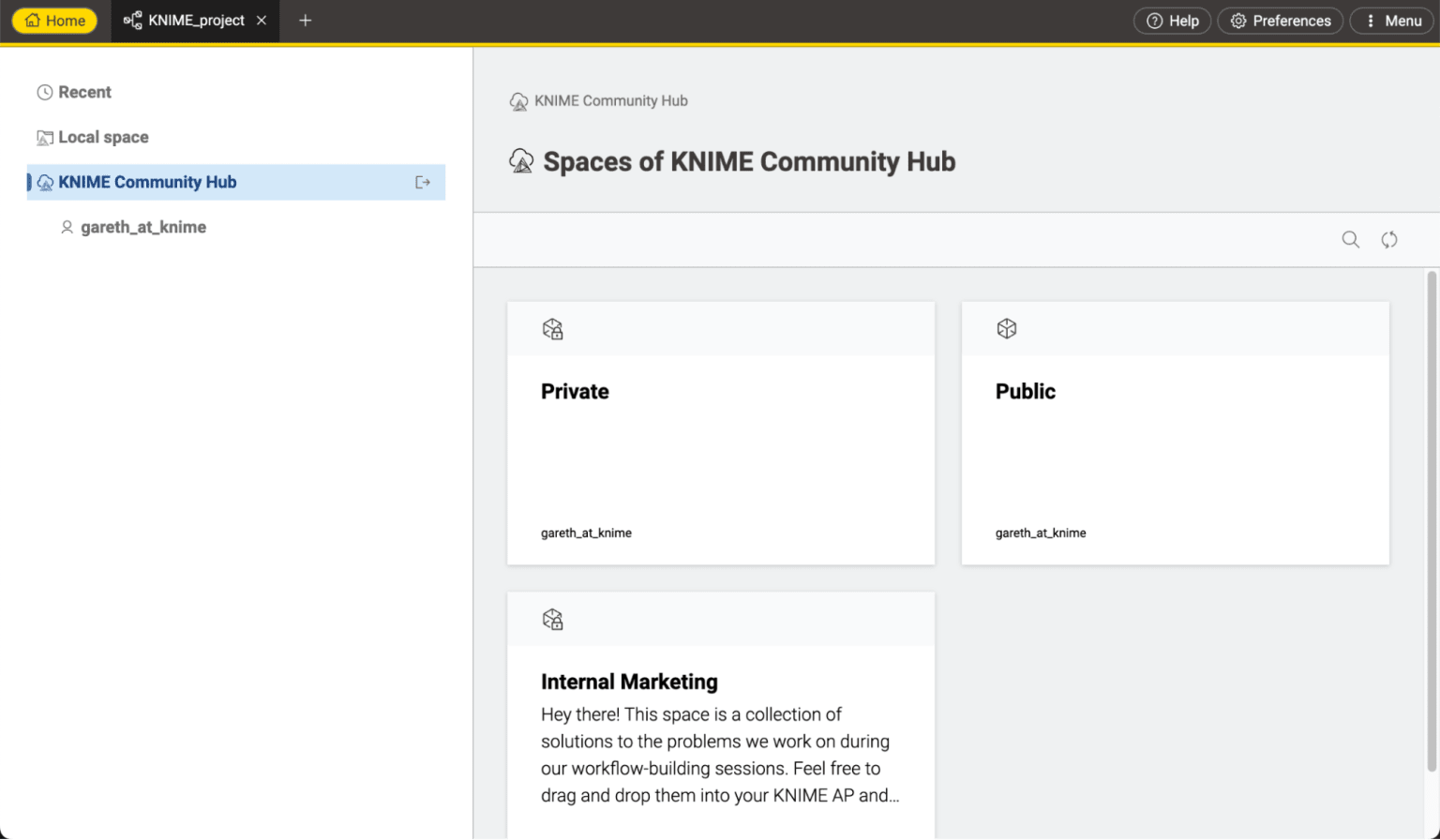The height and width of the screenshot is (840, 1440).
Task: Click the Spaces of KNIME Community Hub heading
Action: [749, 161]
